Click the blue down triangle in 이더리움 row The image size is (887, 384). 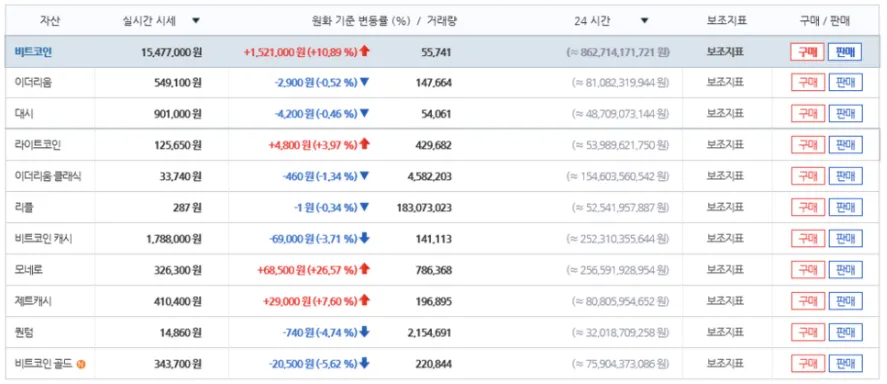pyautogui.click(x=364, y=83)
